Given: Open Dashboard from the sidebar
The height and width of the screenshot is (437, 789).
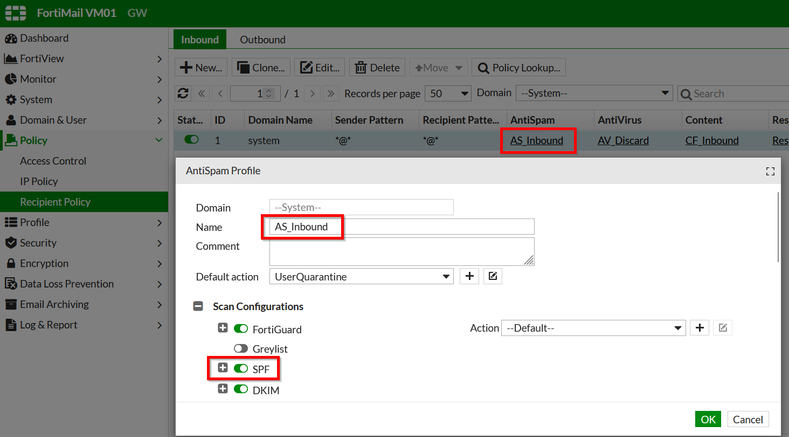Looking at the screenshot, I should tap(44, 38).
